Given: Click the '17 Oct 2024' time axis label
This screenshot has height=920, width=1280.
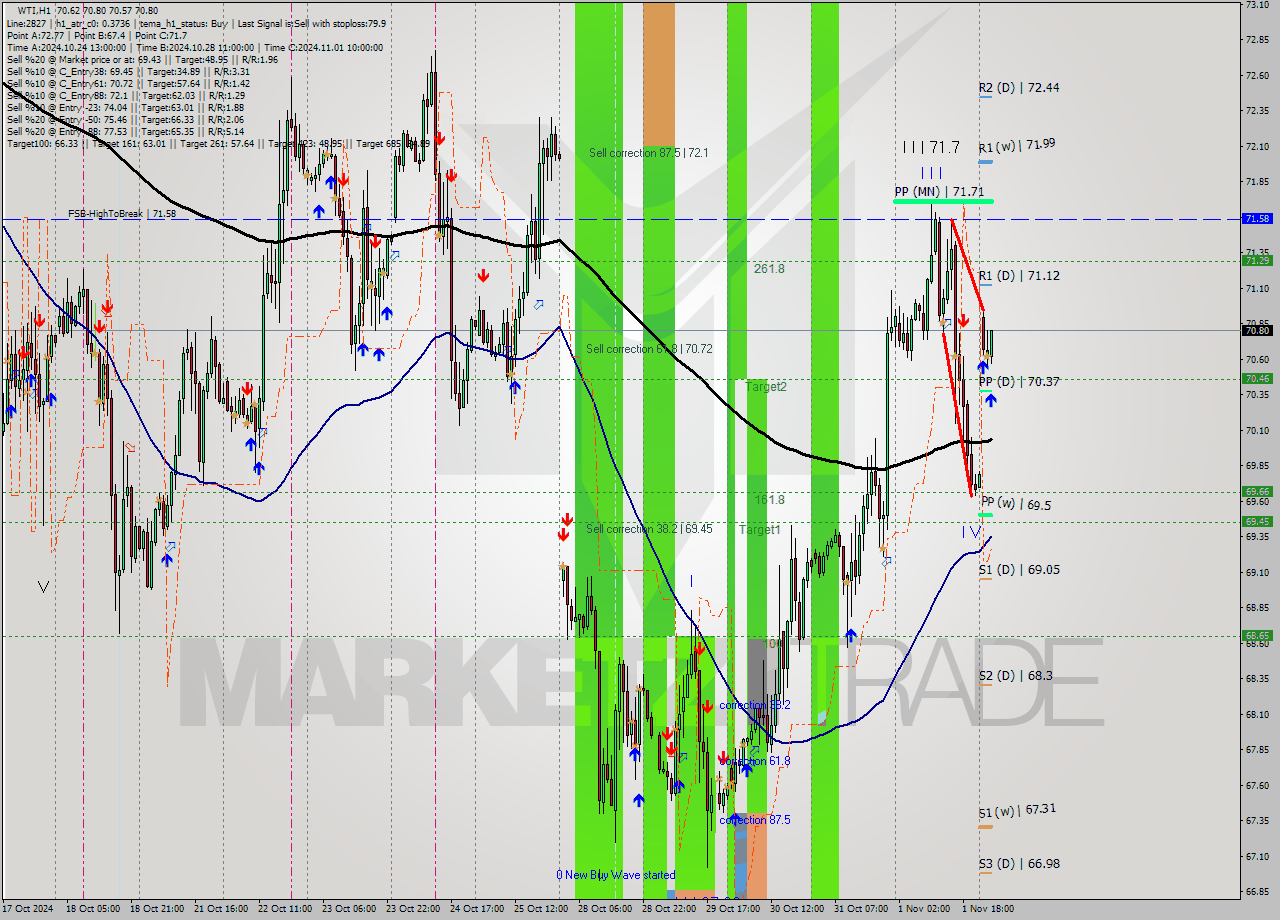Looking at the screenshot, I should pyautogui.click(x=27, y=909).
